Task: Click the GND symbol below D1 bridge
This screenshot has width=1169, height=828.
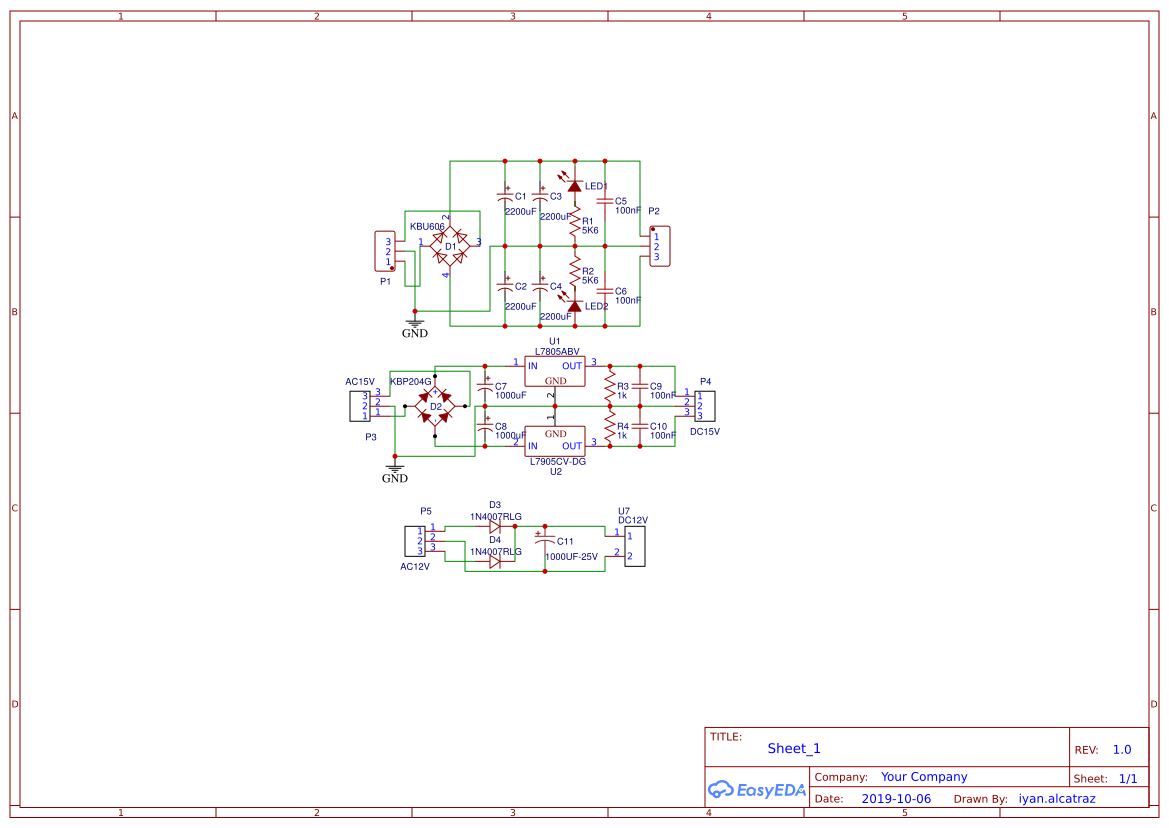Action: click(415, 328)
